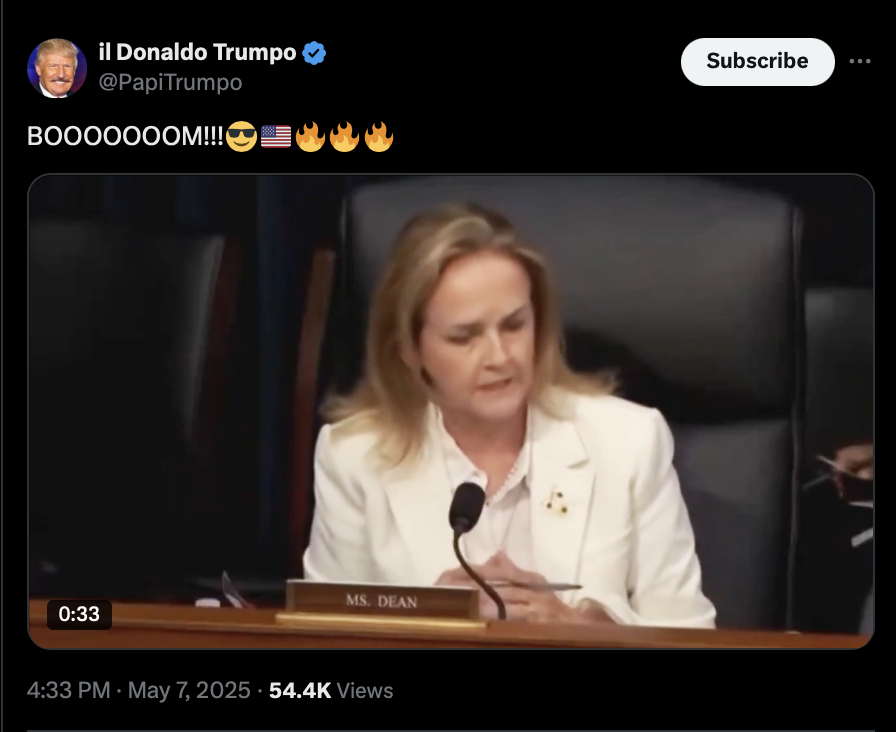The image size is (896, 732).
Task: Click the first fire emoji
Action: click(310, 137)
